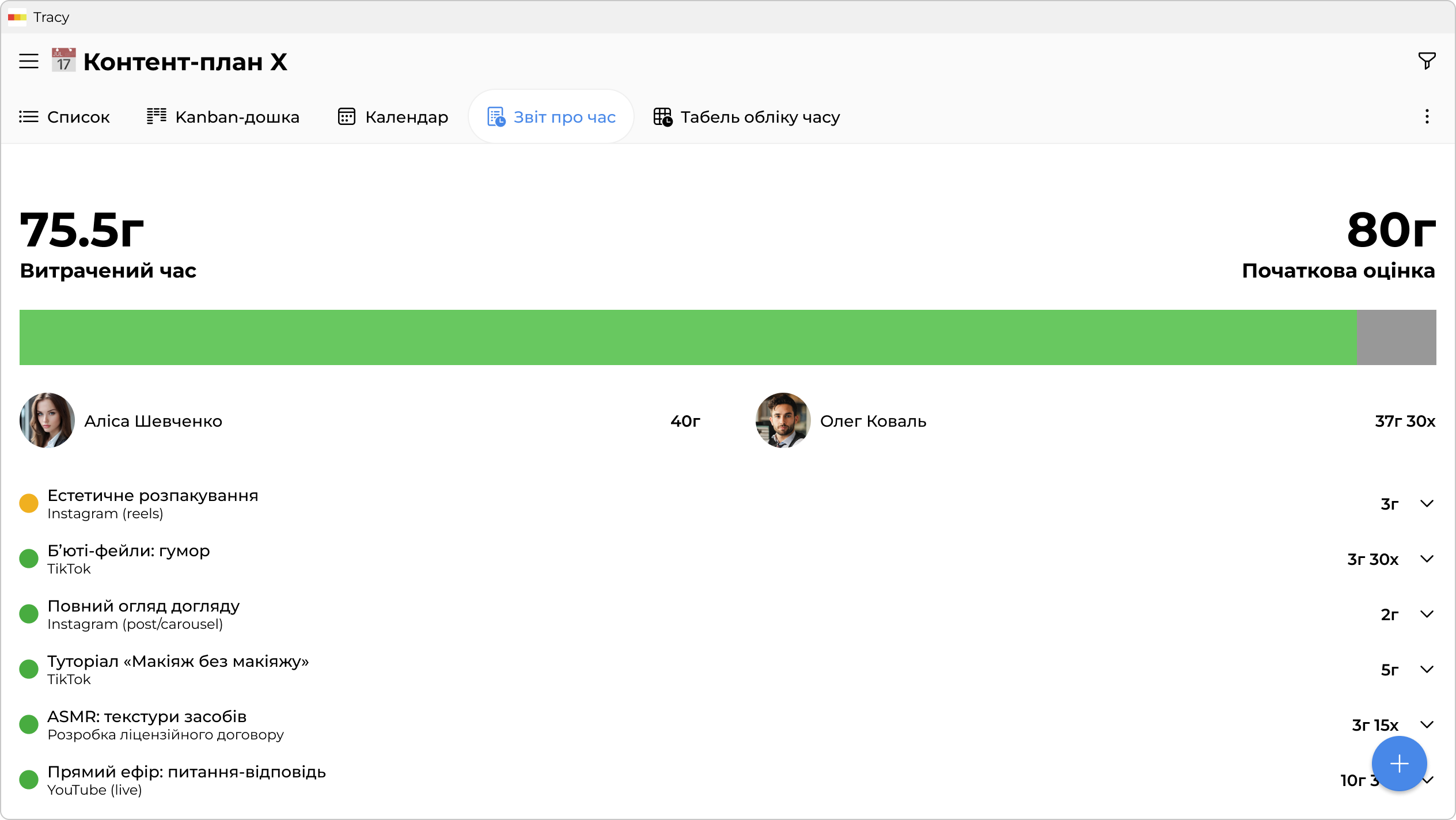Click the orange status dot of Естетичне розпакування
This screenshot has height=820, width=1456.
[x=29, y=503]
